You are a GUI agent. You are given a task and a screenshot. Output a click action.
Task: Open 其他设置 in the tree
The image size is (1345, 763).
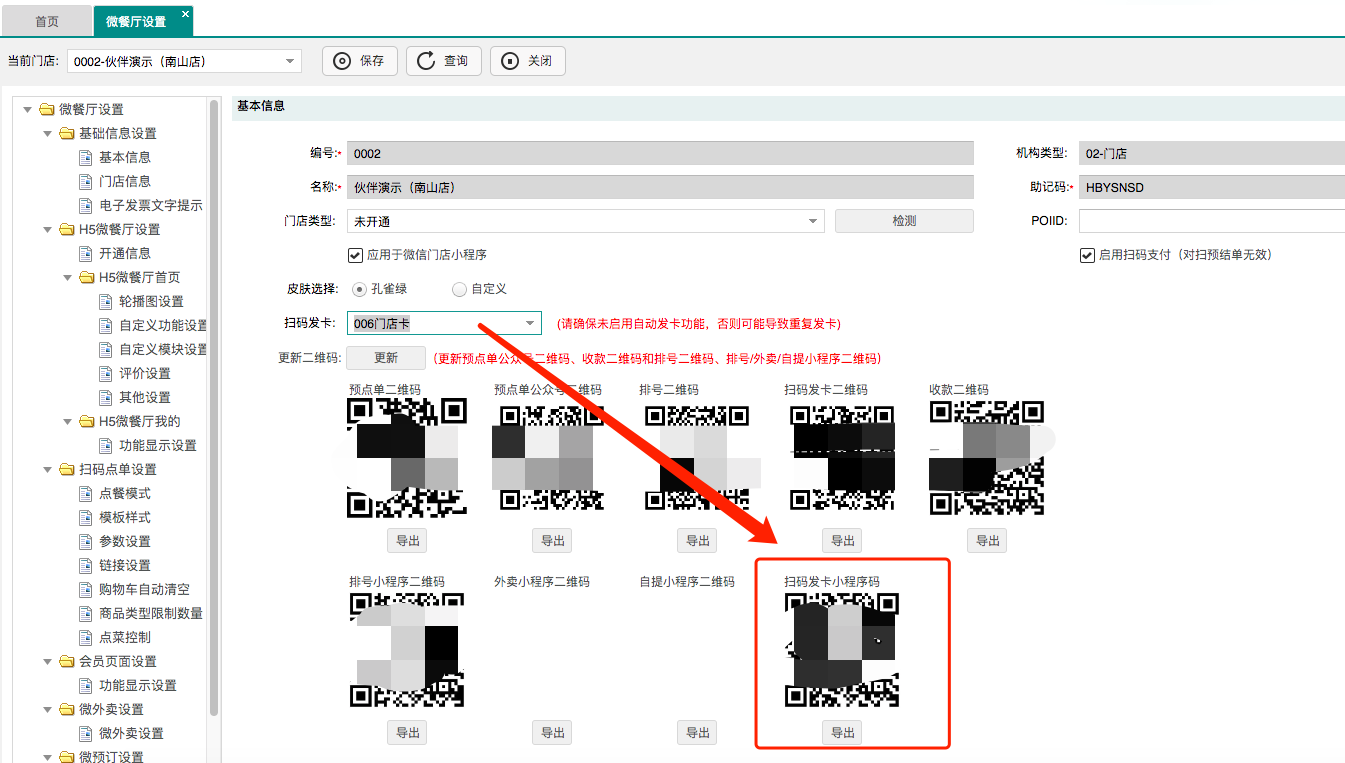(145, 397)
